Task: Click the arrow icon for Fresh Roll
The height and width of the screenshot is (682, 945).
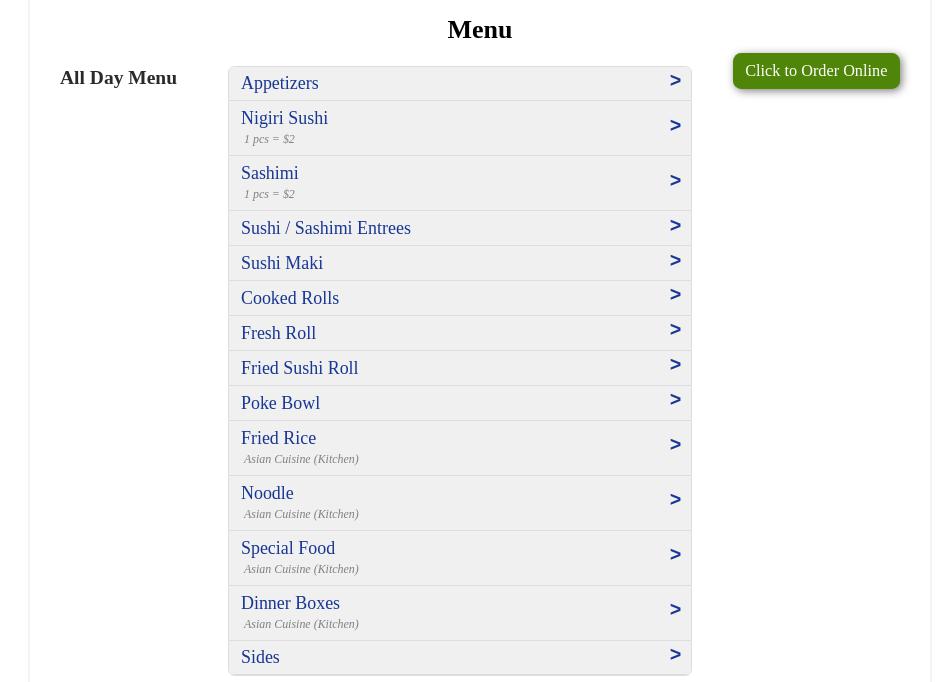Action: click(x=675, y=330)
